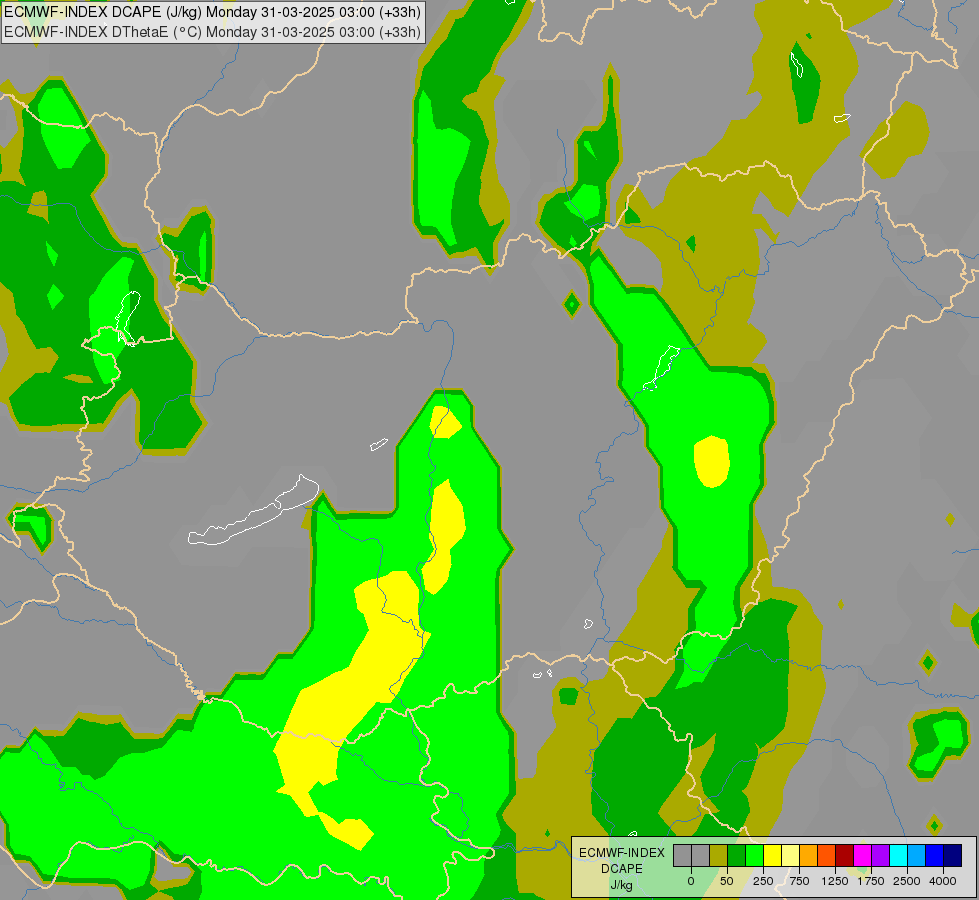Click the bright green legend swatch
Image resolution: width=979 pixels, height=900 pixels.
(x=755, y=855)
